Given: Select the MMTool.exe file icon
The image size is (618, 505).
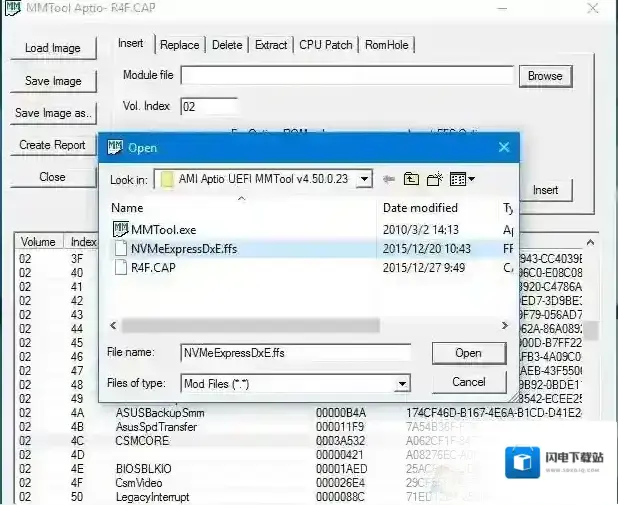Looking at the screenshot, I should 121,229.
